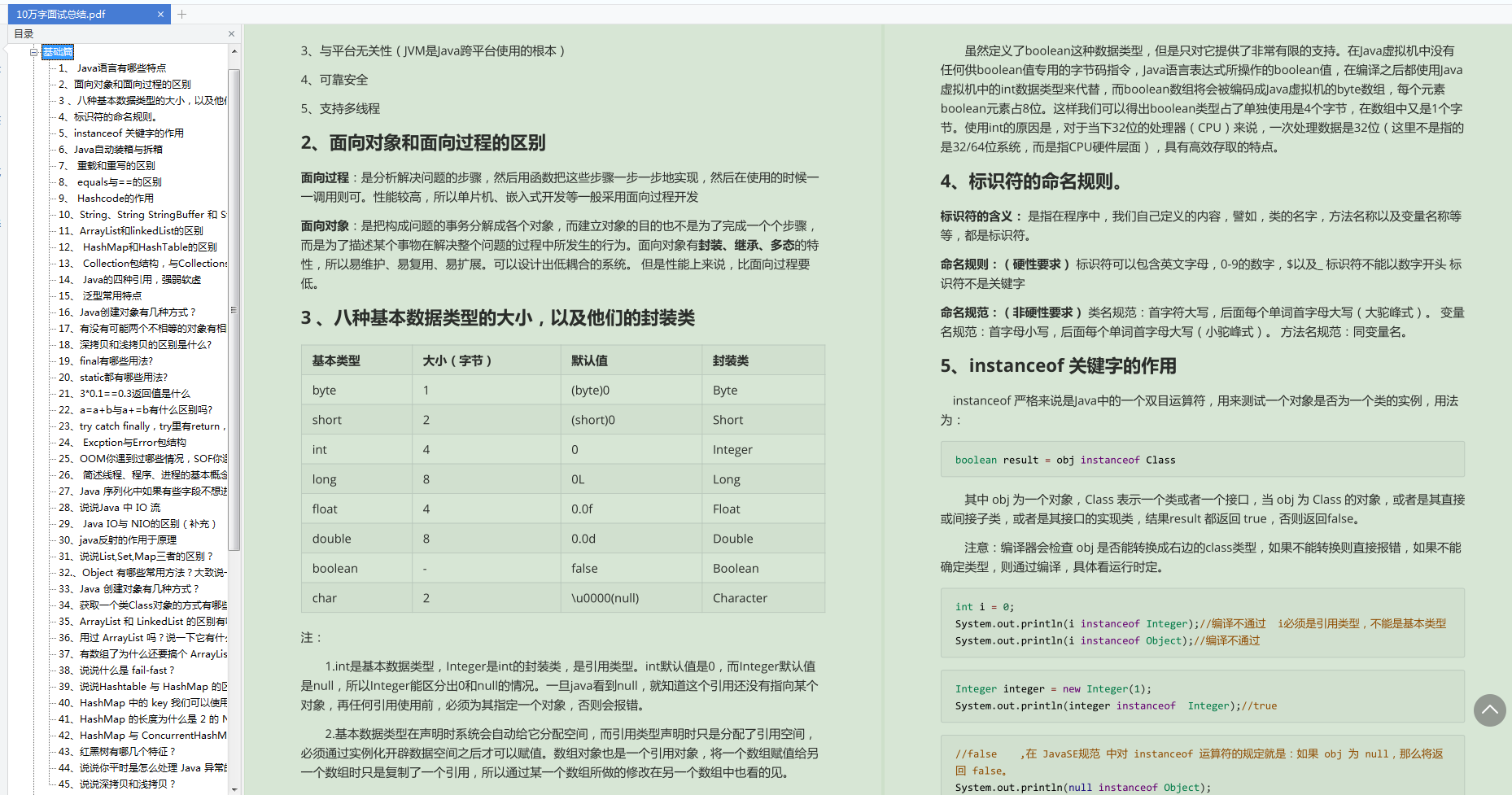This screenshot has width=1512, height=795.
Task: Open outline item 26、简述线程、程序、进程的基本概念
Action: coord(142,475)
